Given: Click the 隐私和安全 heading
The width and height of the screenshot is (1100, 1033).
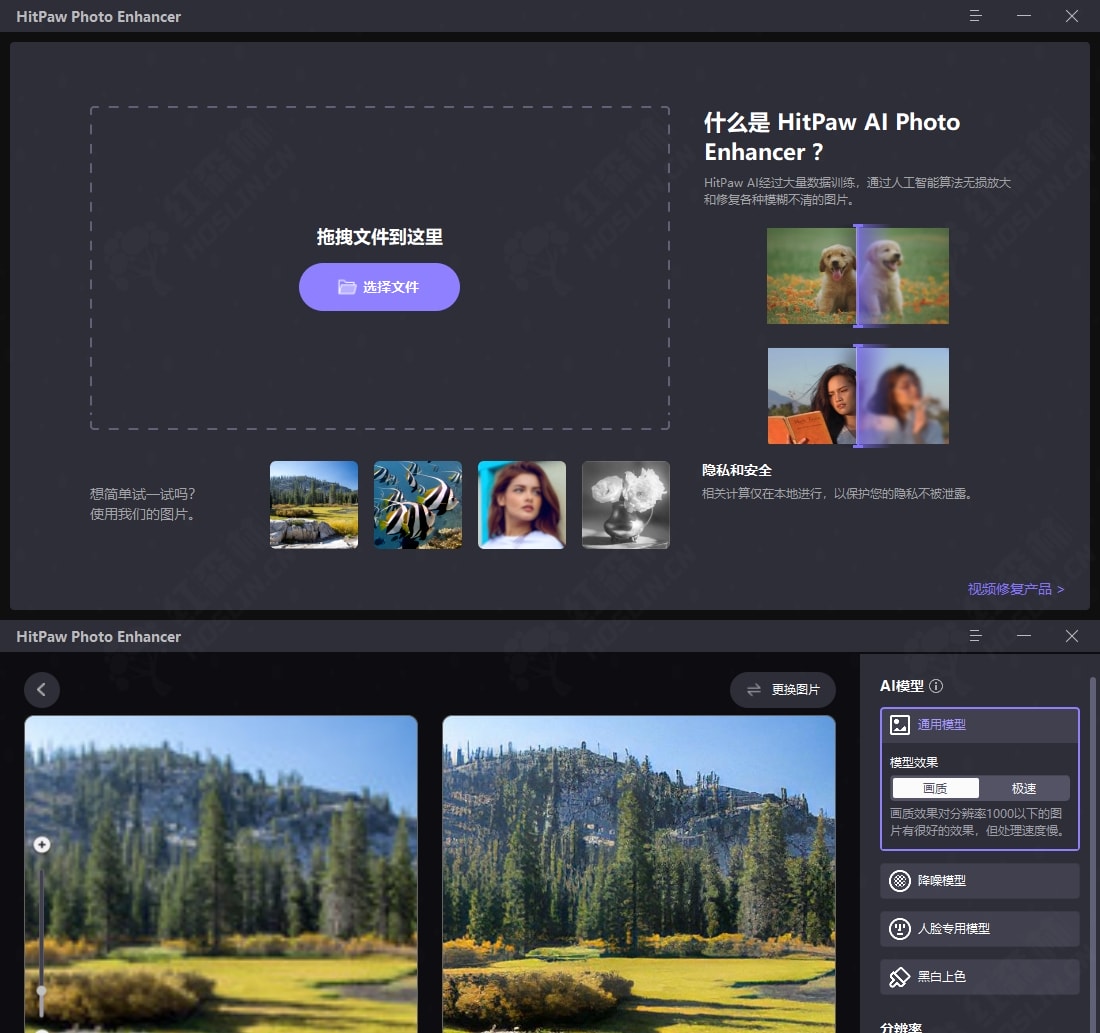Looking at the screenshot, I should click(737, 470).
